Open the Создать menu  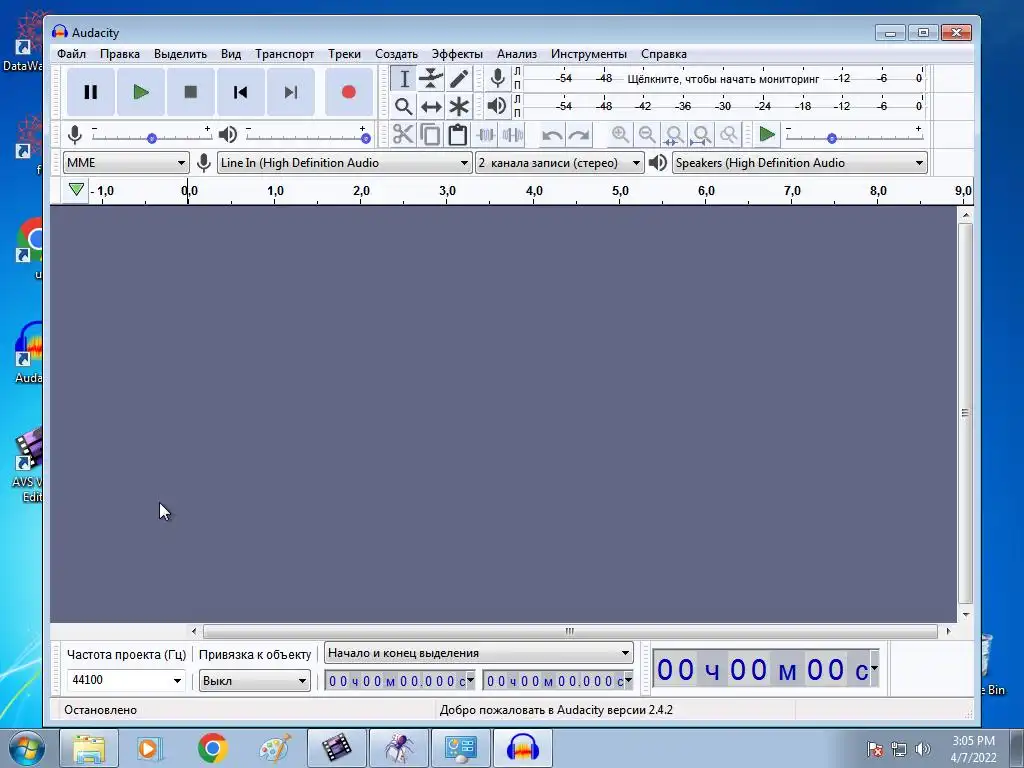(x=396, y=54)
